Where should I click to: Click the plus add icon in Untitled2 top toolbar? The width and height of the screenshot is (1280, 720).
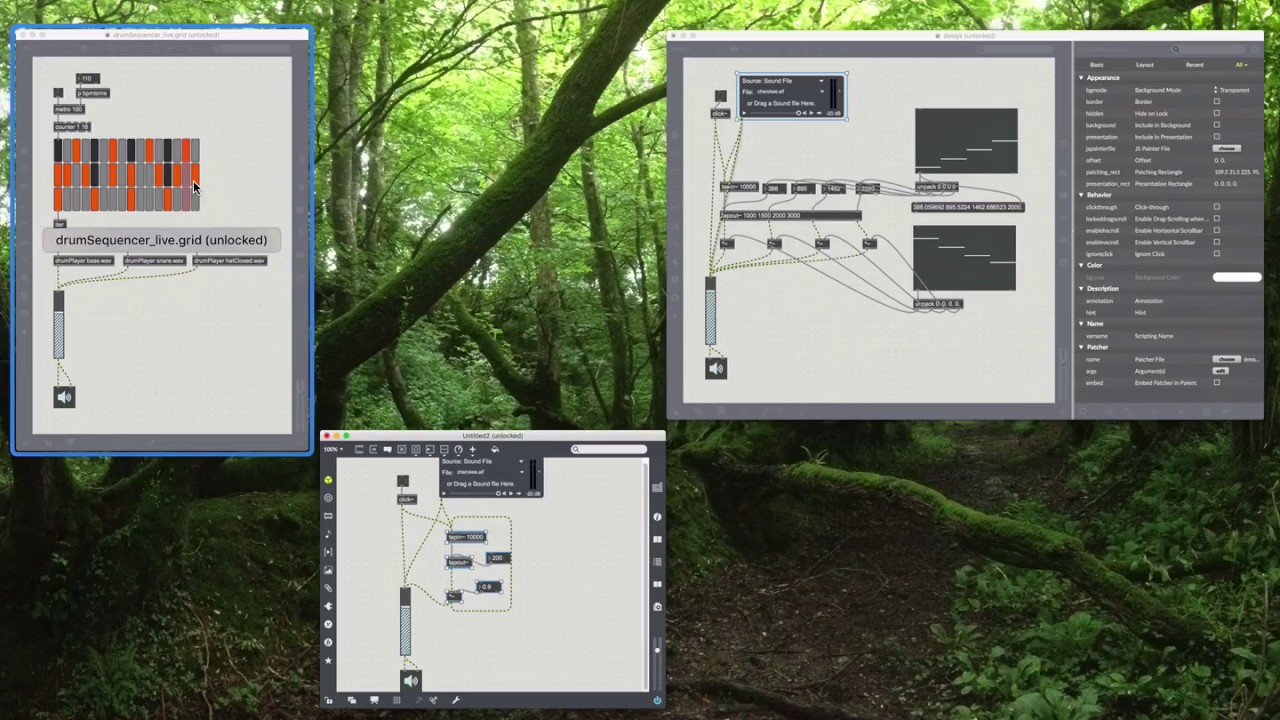point(472,449)
